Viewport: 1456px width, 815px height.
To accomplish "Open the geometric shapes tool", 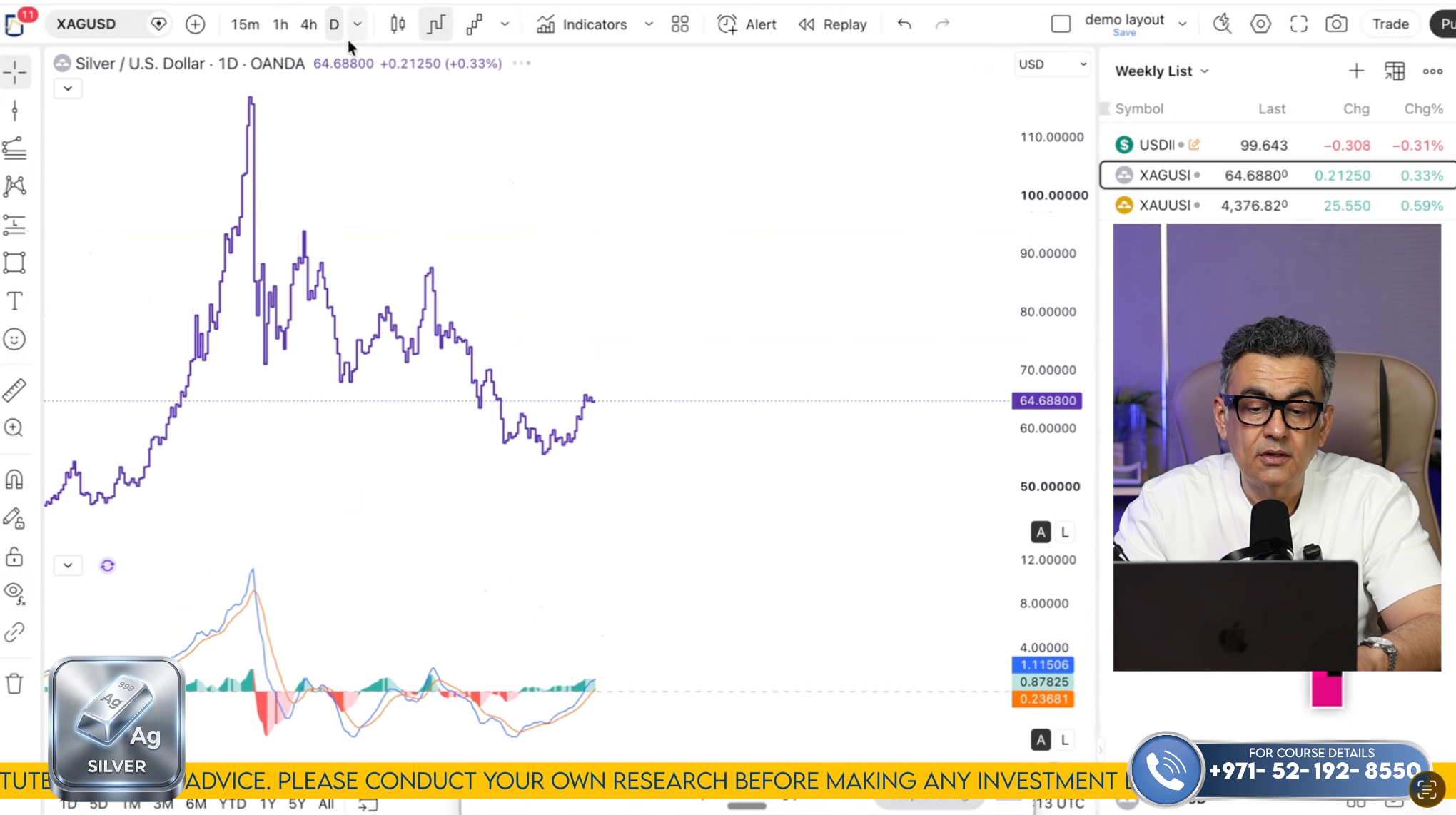I will 15,263.
